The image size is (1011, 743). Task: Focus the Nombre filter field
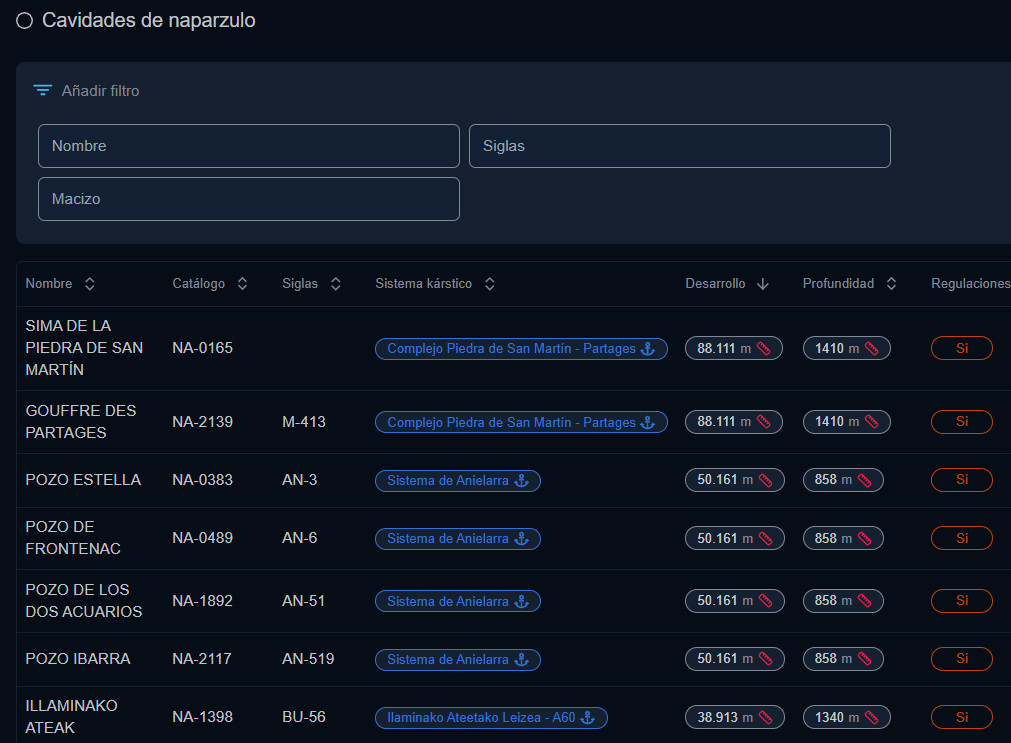pos(249,146)
